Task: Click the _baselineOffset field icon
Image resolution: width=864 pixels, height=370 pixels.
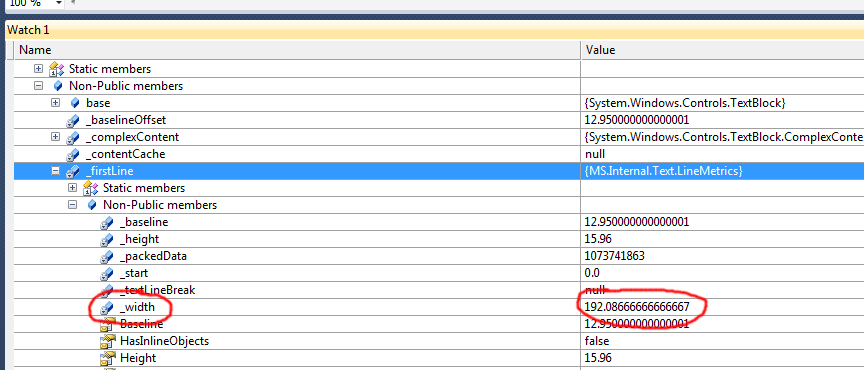Action: pos(73,120)
